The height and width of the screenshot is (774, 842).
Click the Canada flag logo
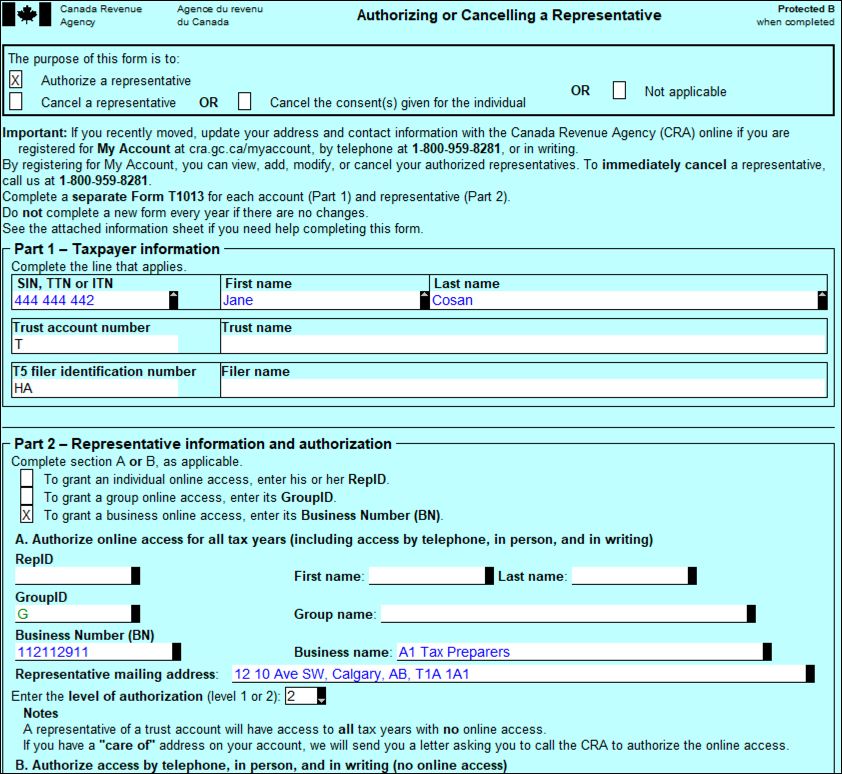(27, 15)
